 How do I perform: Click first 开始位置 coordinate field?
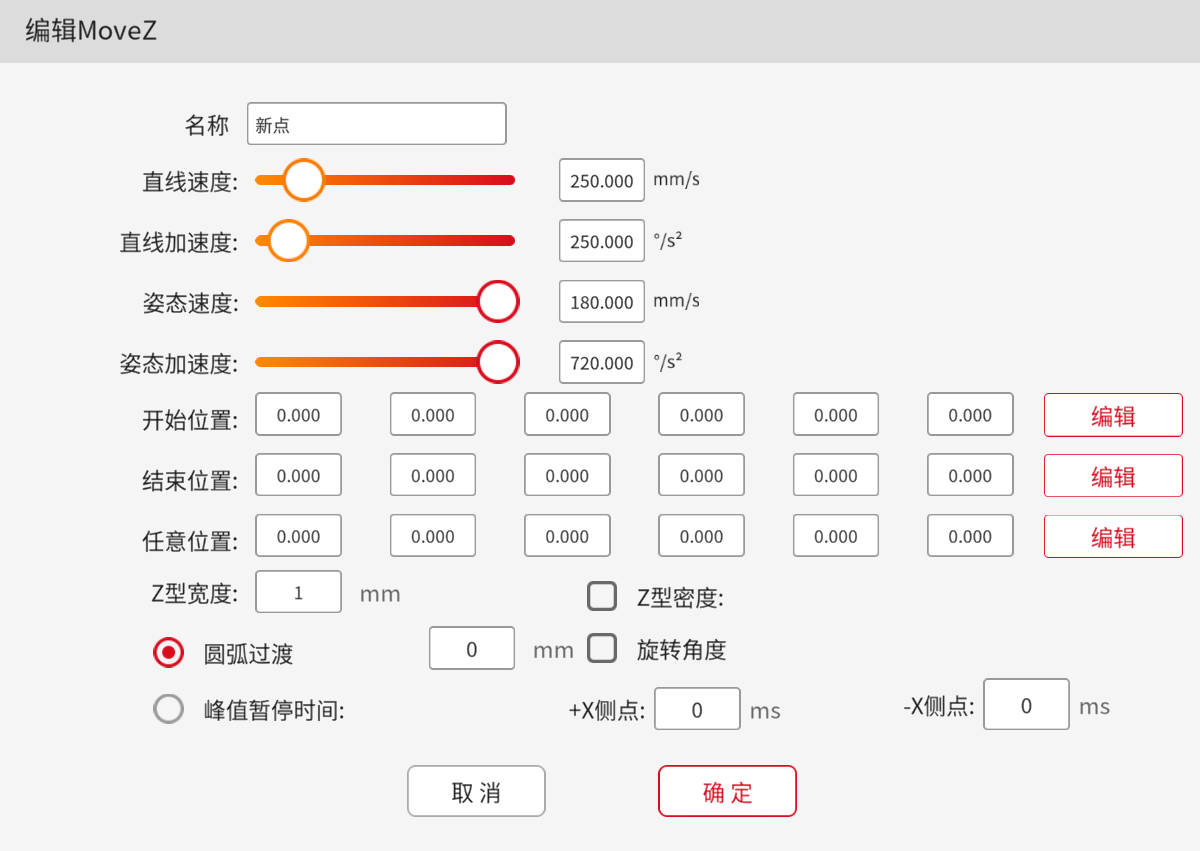tap(298, 414)
